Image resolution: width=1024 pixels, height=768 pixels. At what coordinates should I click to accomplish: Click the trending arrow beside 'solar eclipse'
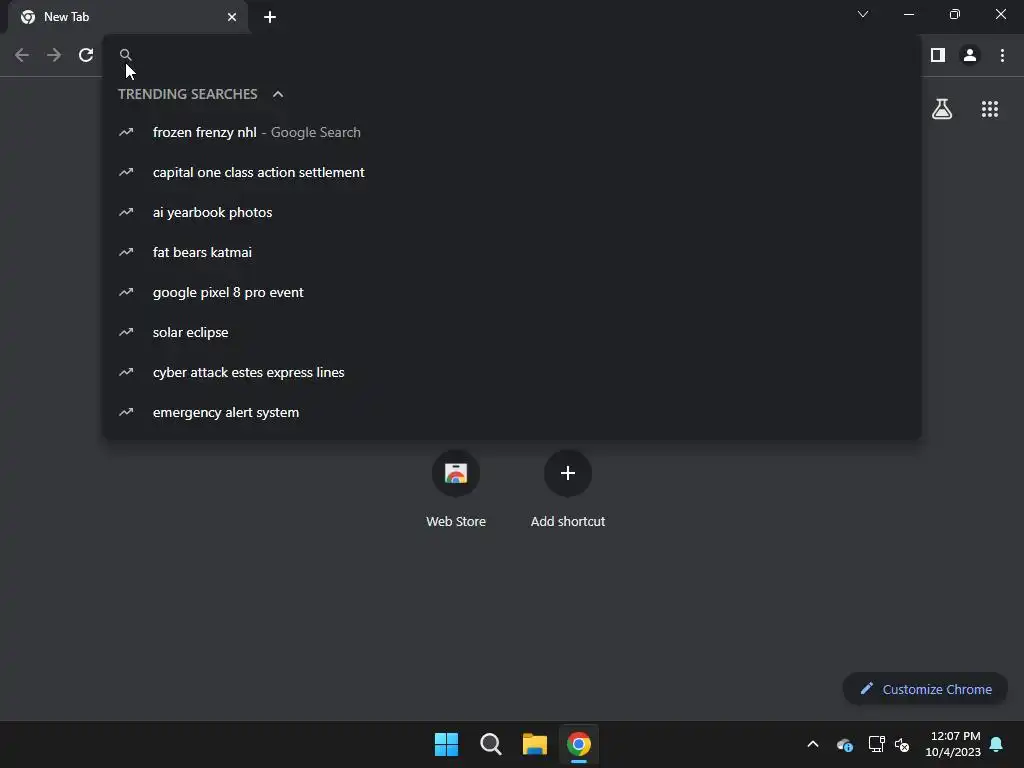tap(126, 332)
